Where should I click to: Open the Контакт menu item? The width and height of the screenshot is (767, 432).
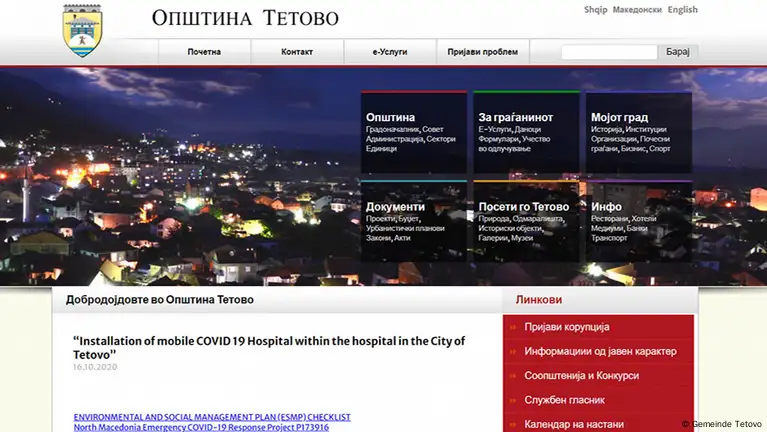pos(297,52)
